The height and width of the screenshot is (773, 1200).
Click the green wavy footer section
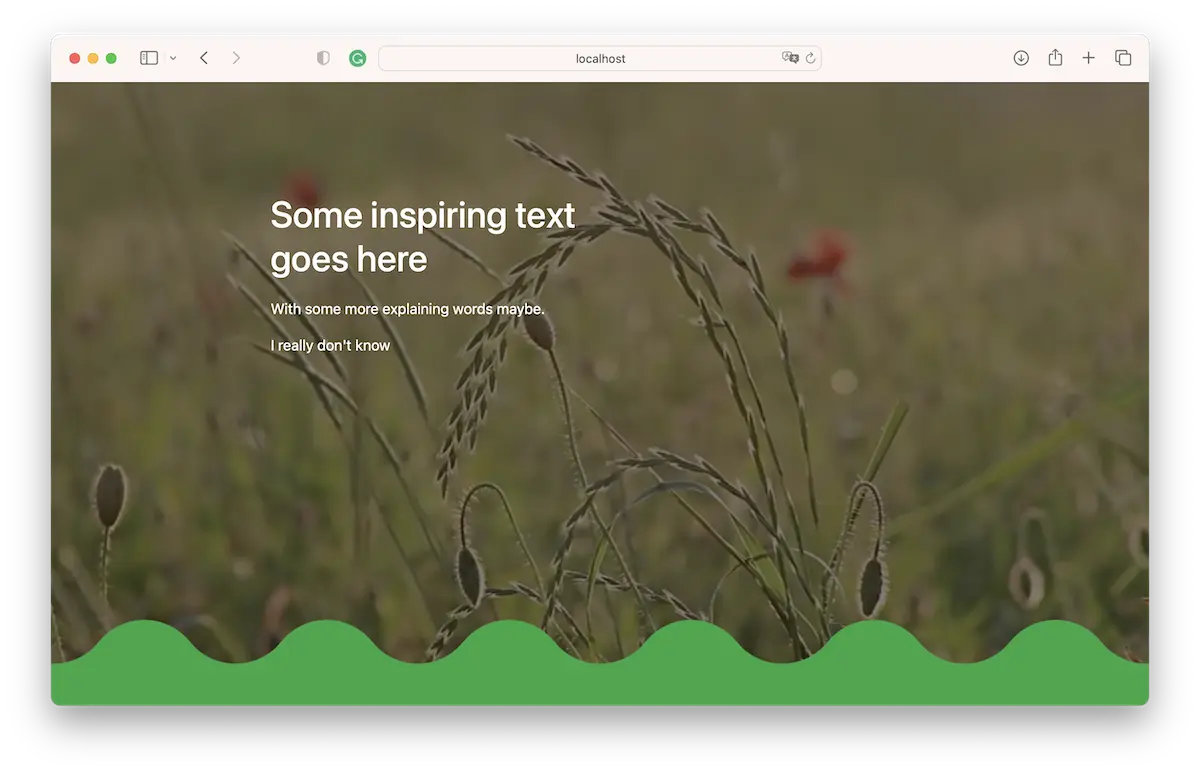pos(600,683)
